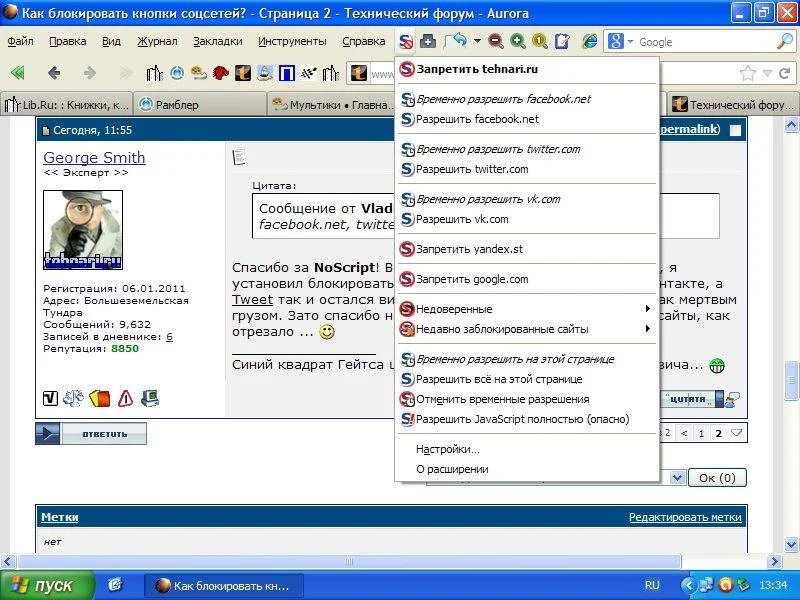Switch to the Lib.Ru tab
The width and height of the screenshot is (800, 600).
(66, 105)
